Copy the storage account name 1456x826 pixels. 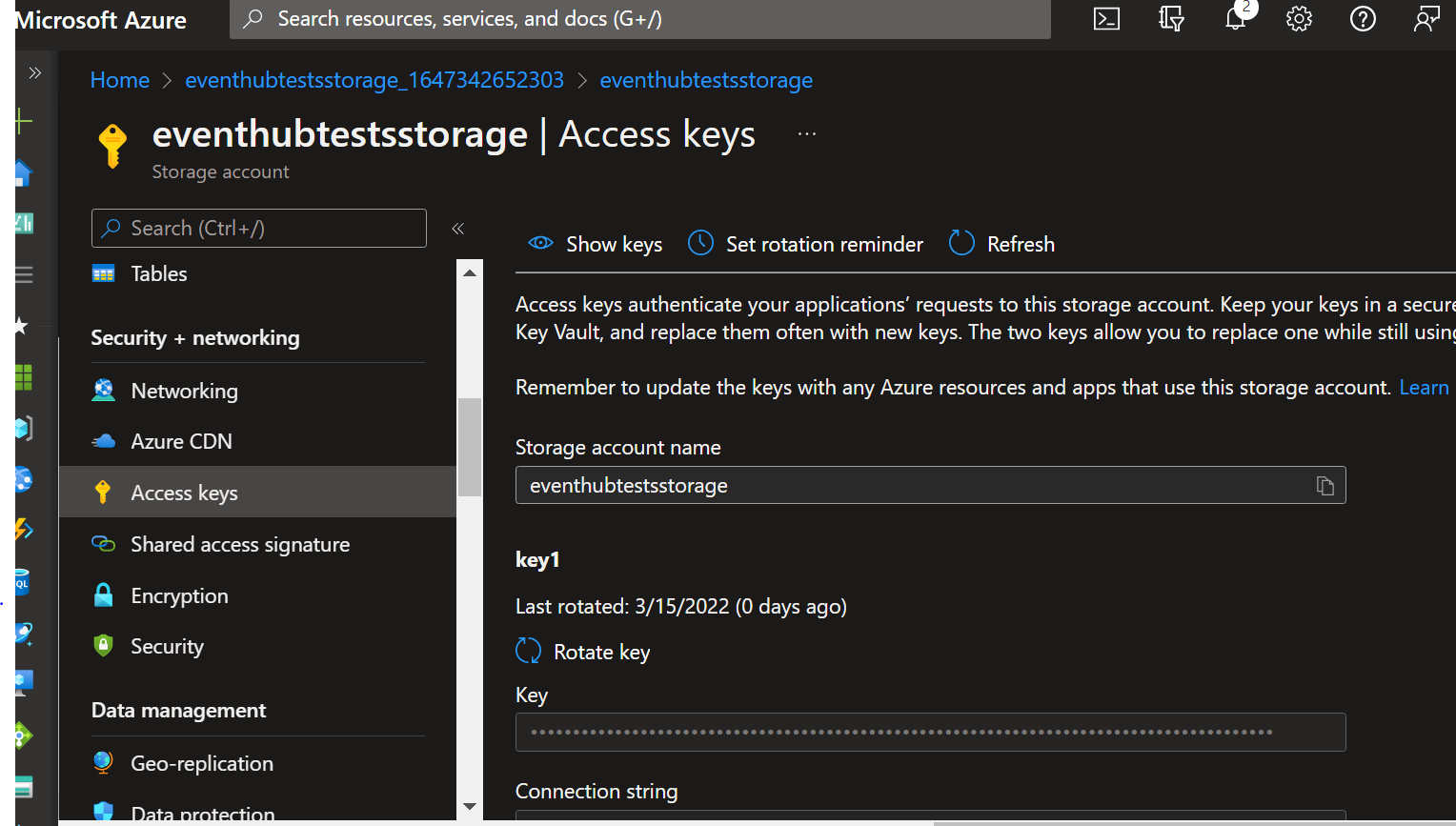[x=1325, y=486]
